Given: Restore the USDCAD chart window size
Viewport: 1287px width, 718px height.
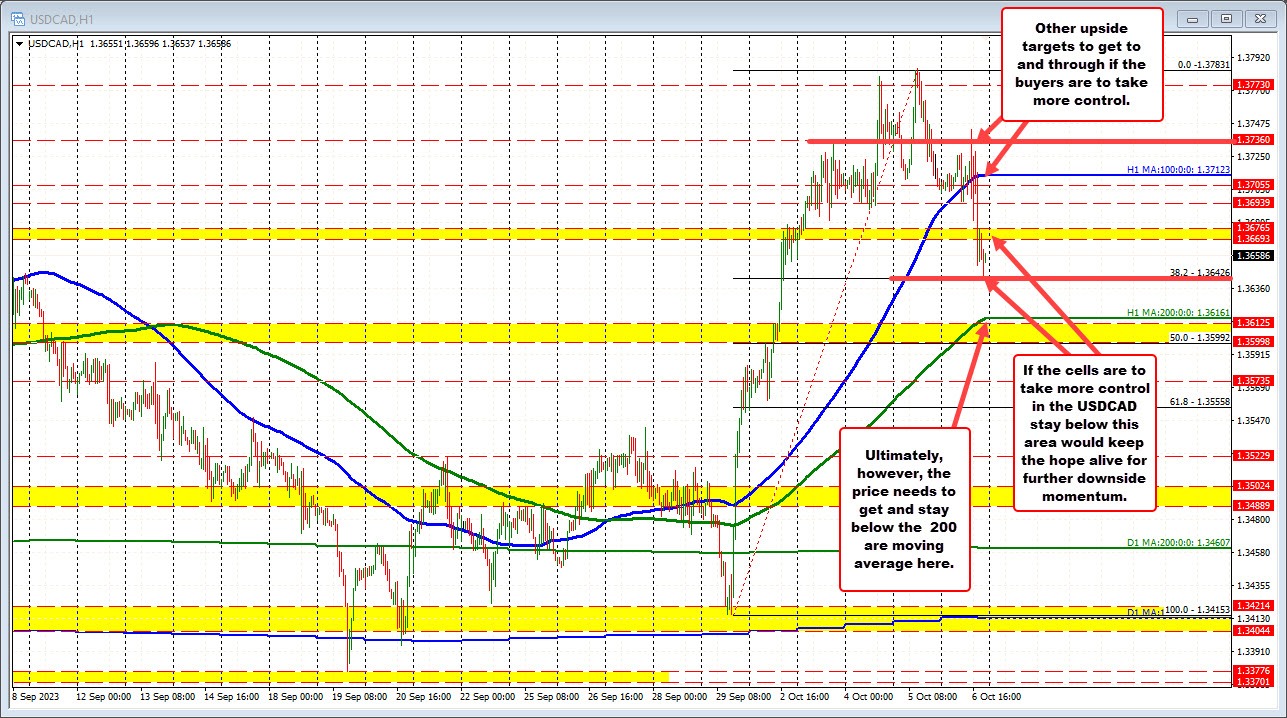Looking at the screenshot, I should coord(1225,18).
